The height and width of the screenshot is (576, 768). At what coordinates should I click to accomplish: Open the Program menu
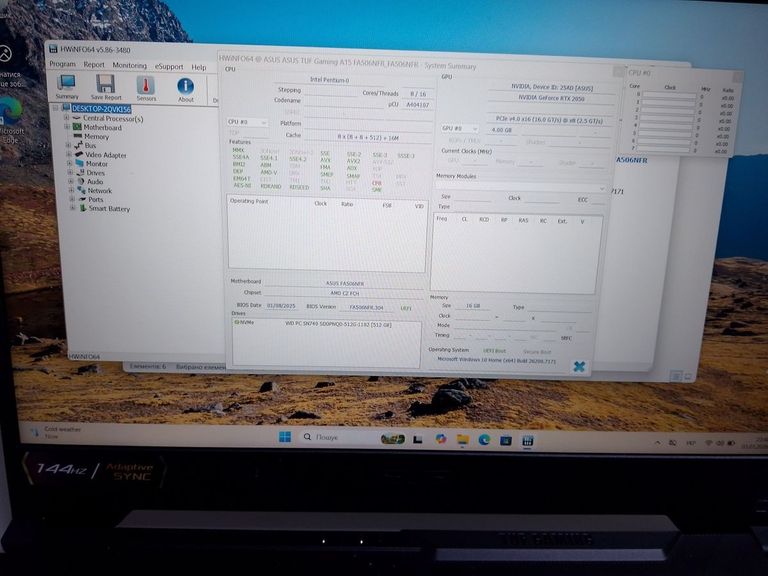(x=62, y=65)
